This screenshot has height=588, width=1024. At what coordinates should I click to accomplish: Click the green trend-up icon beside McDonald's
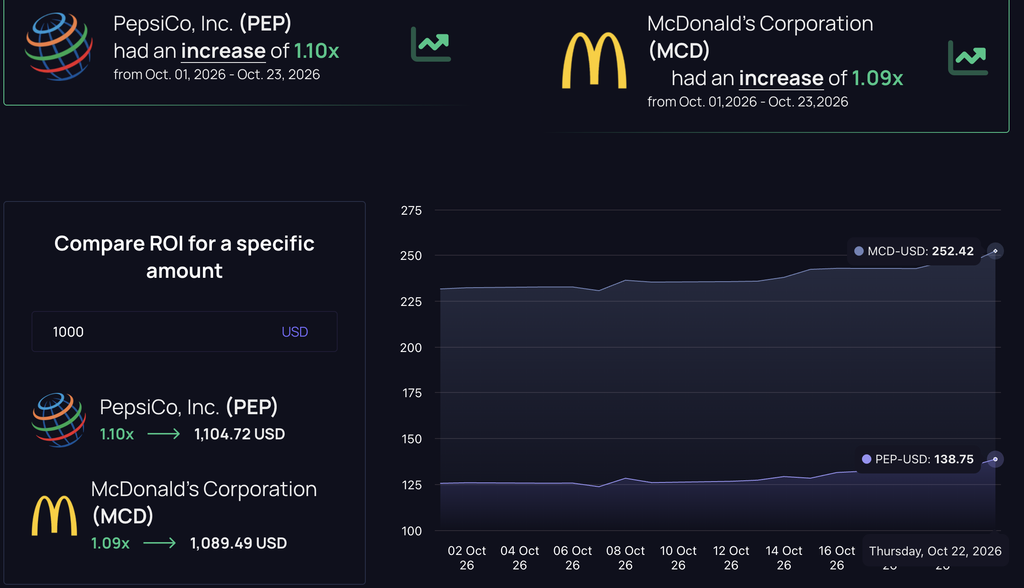[x=968, y=57]
